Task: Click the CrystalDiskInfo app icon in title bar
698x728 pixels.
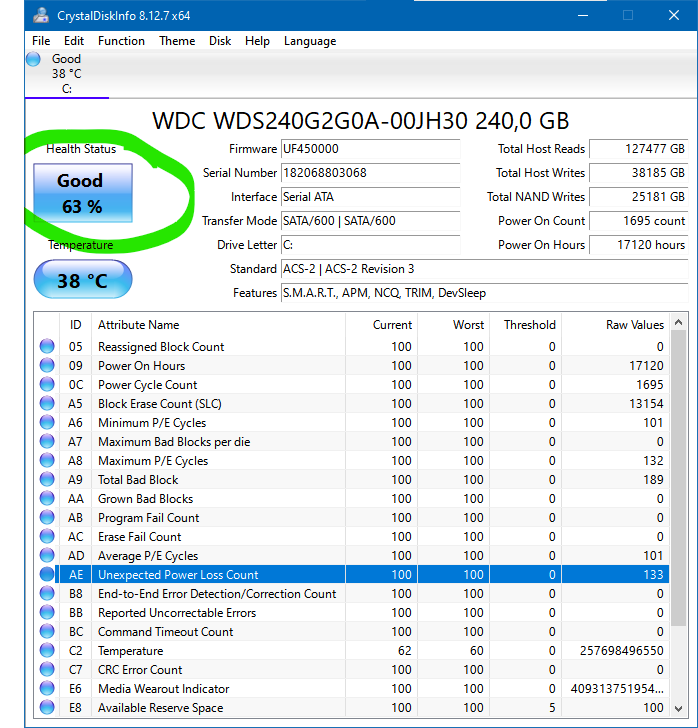Action: point(41,15)
